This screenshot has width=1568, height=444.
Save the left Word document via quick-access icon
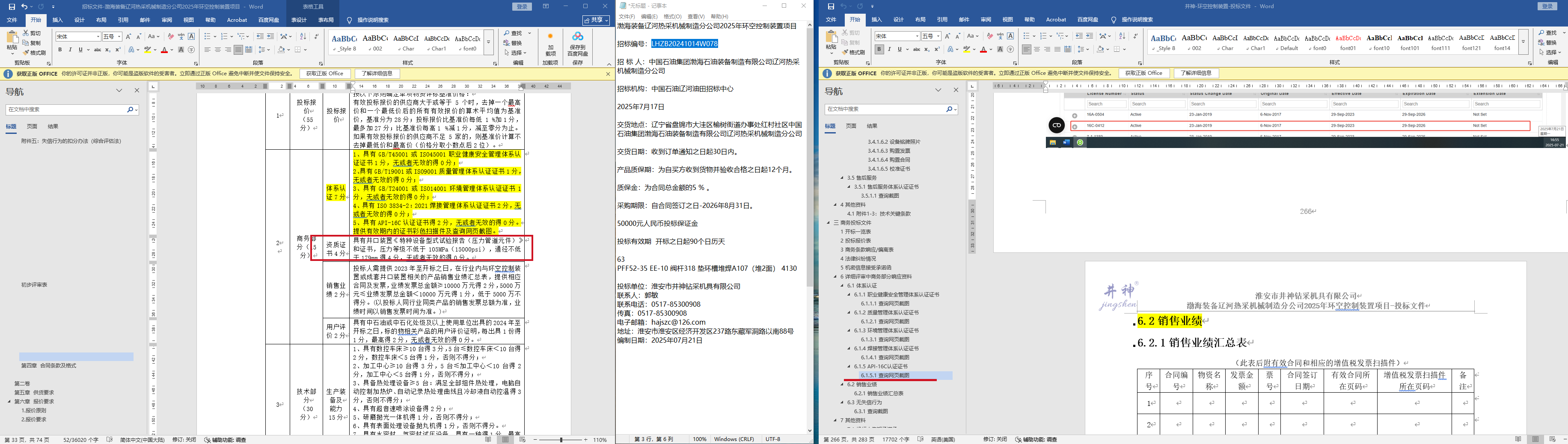(x=12, y=7)
